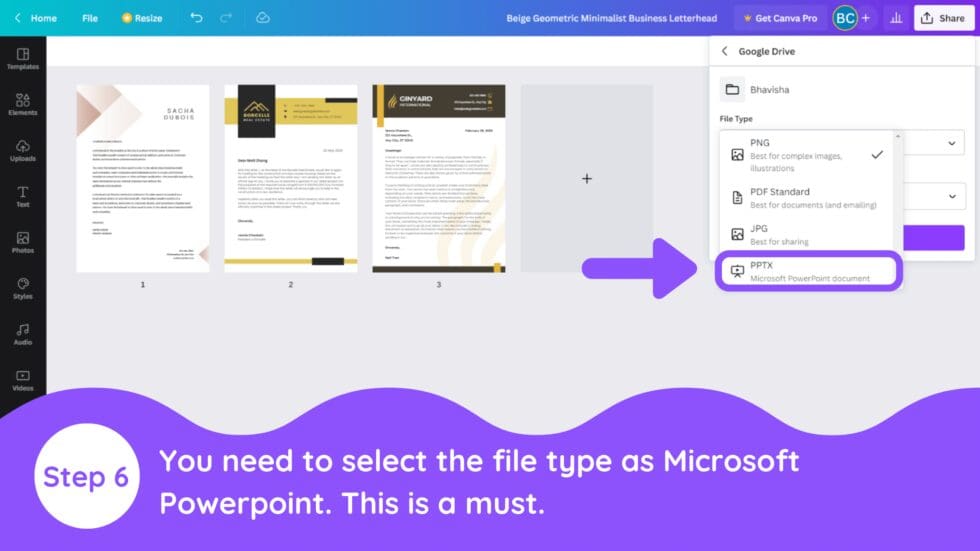Click Get Canva Pro button
Viewport: 980px width, 551px height.
click(x=780, y=18)
